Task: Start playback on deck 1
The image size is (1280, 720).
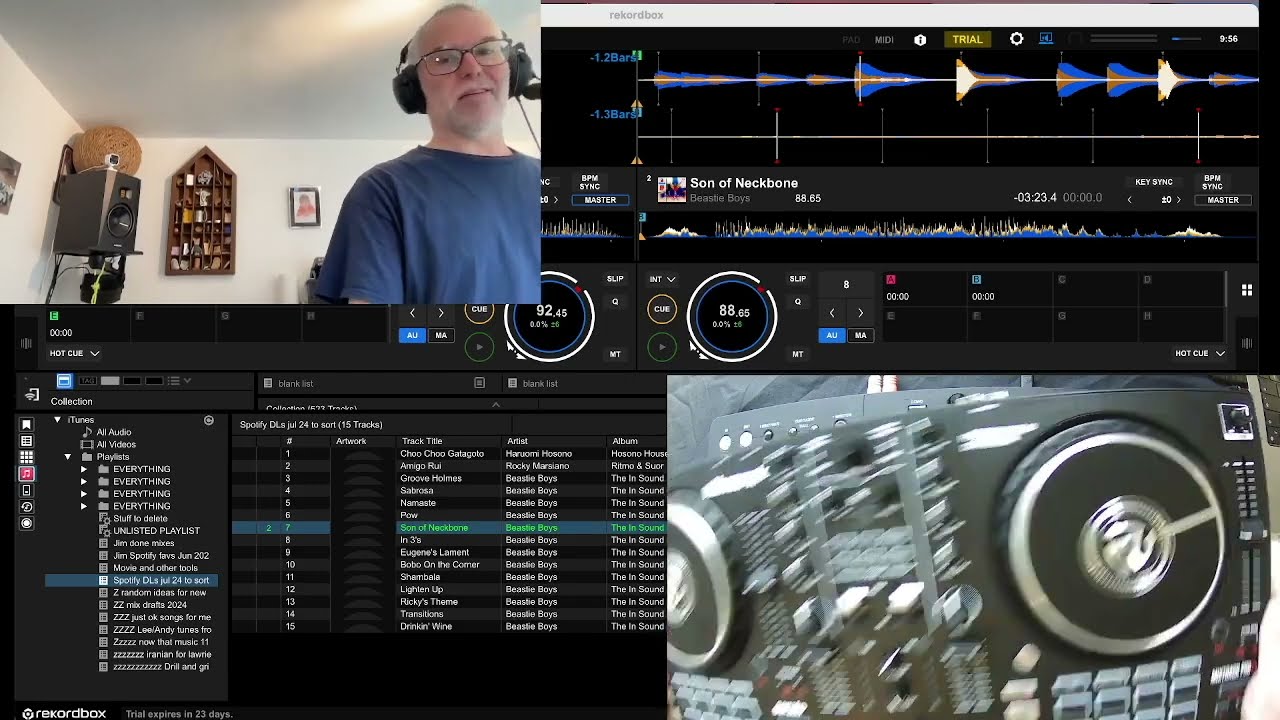Action: coord(479,347)
